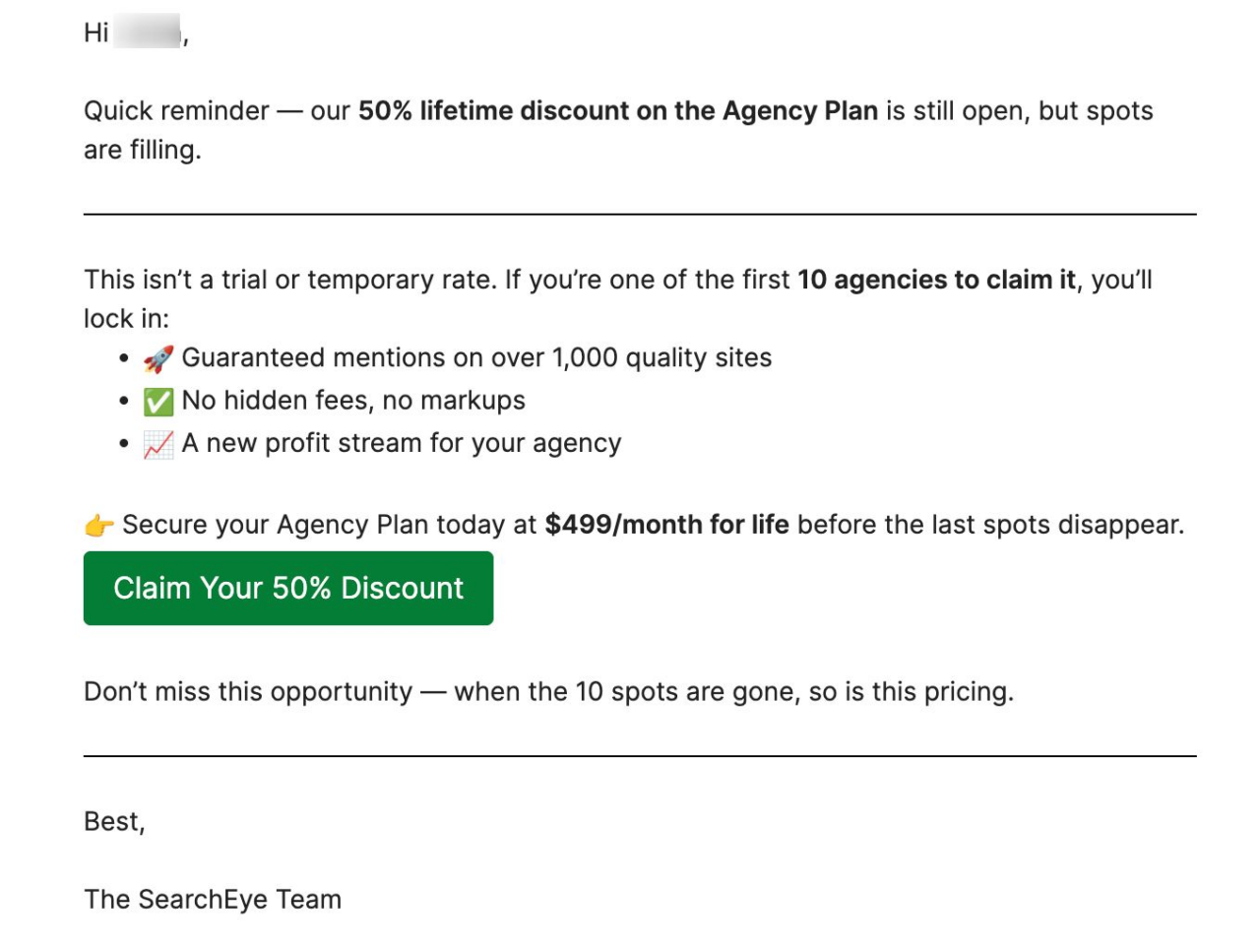The height and width of the screenshot is (952, 1260).
Task: Click the redacted name placeholder after Hi
Action: pos(145,30)
